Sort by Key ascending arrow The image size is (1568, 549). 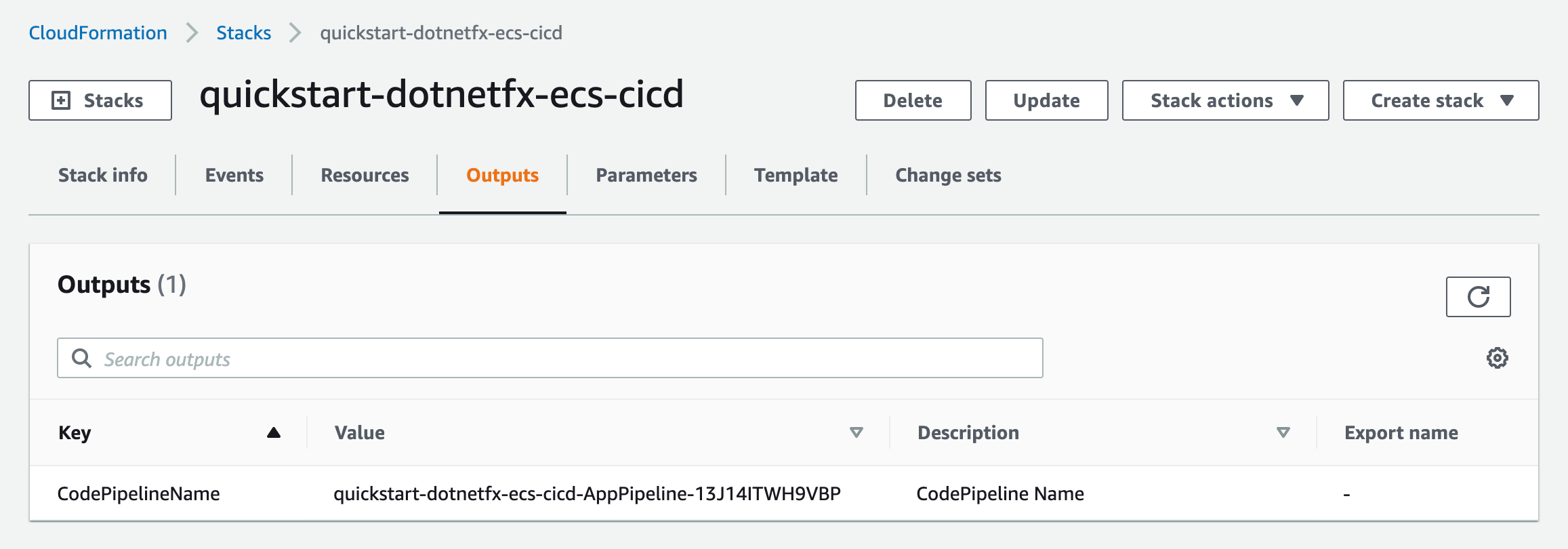(x=274, y=432)
